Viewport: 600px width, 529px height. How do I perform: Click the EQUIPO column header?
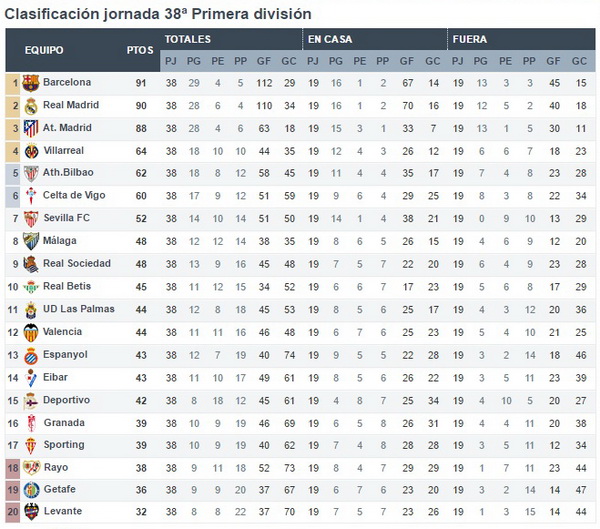pos(44,50)
